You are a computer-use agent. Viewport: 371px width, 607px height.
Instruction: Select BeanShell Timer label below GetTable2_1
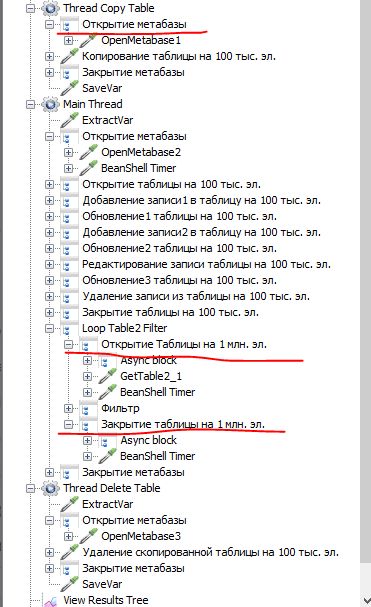(158, 392)
